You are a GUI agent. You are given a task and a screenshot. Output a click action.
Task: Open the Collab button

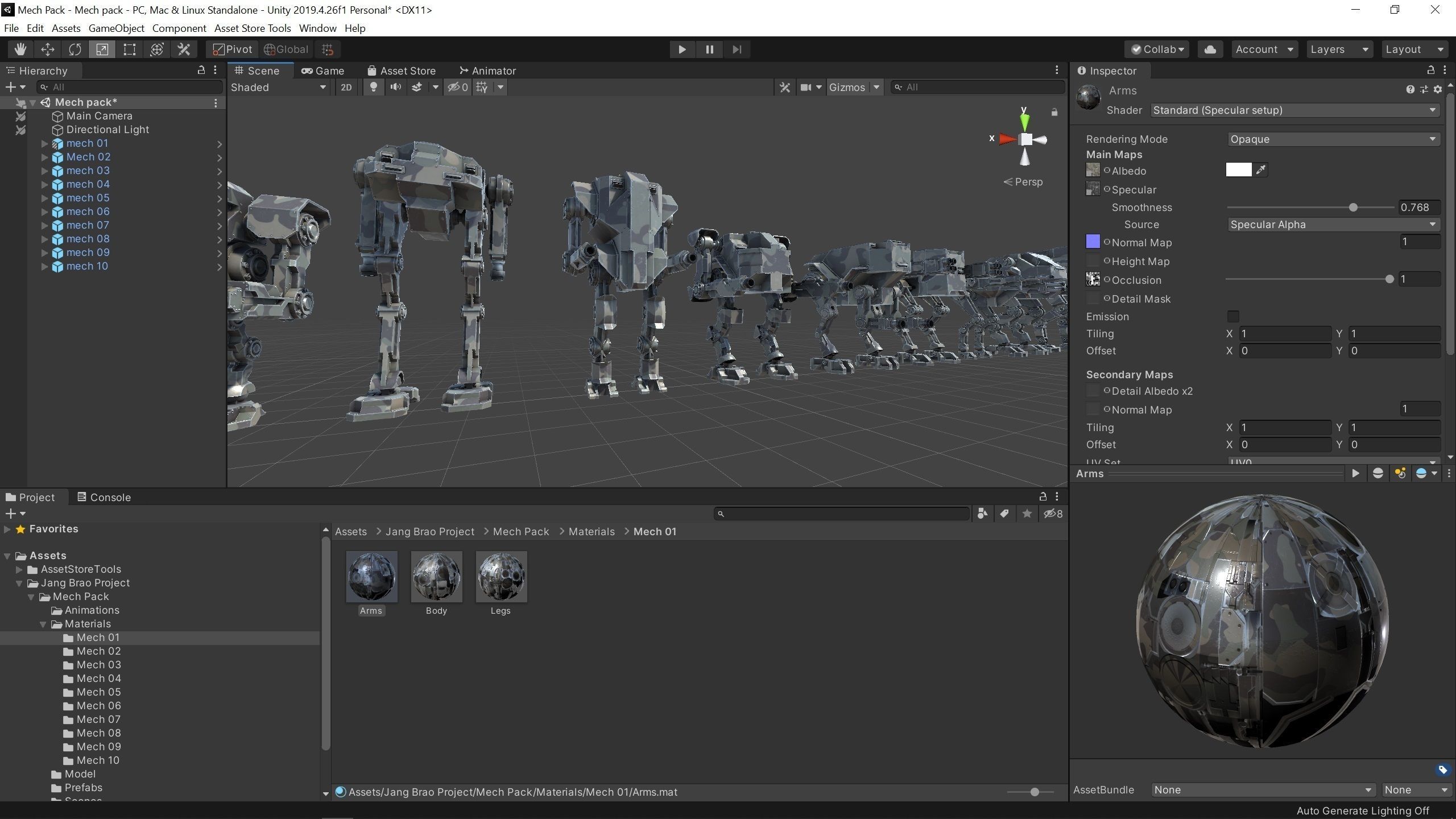(x=1157, y=49)
